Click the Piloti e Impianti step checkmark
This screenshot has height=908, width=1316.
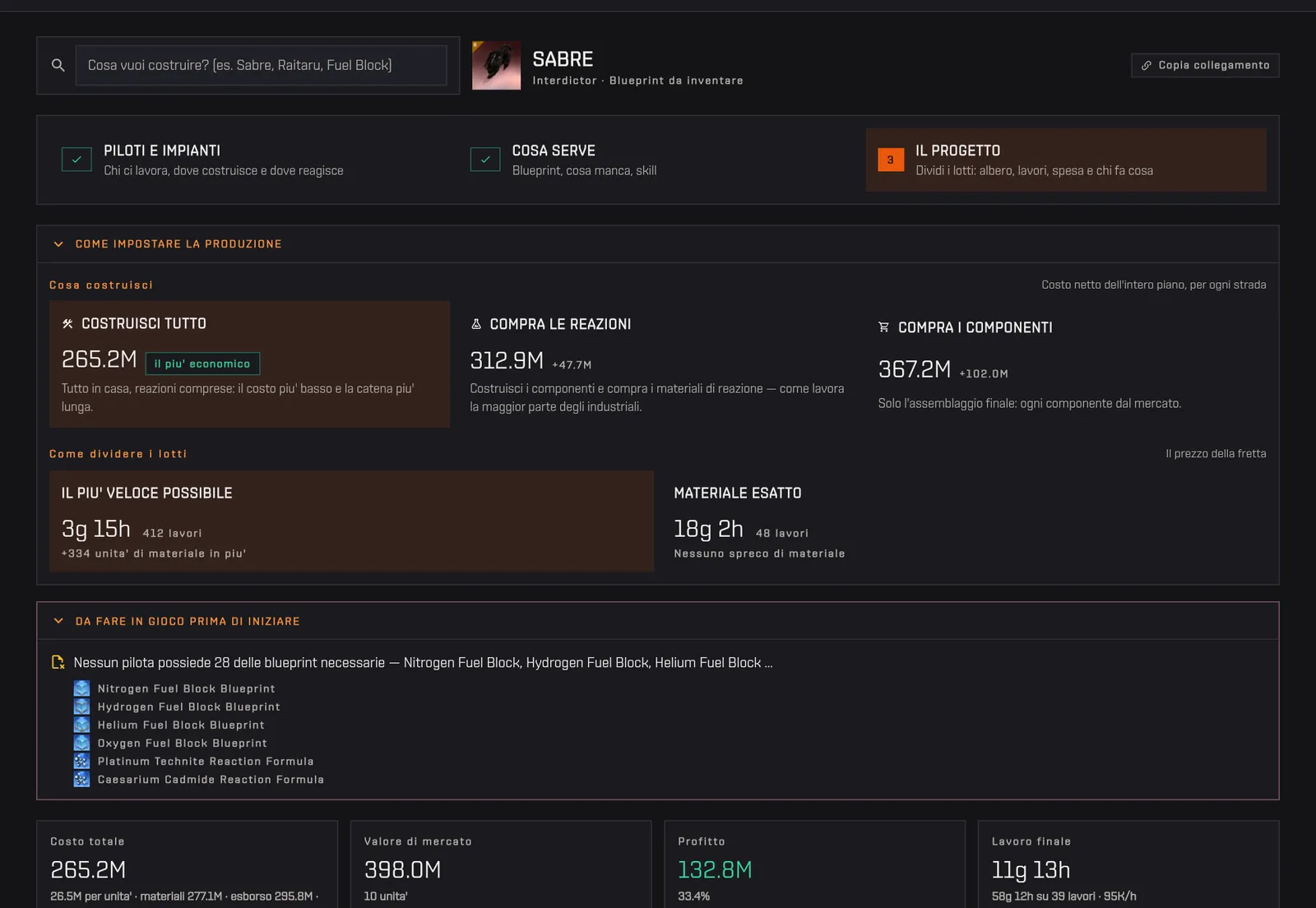tap(76, 160)
